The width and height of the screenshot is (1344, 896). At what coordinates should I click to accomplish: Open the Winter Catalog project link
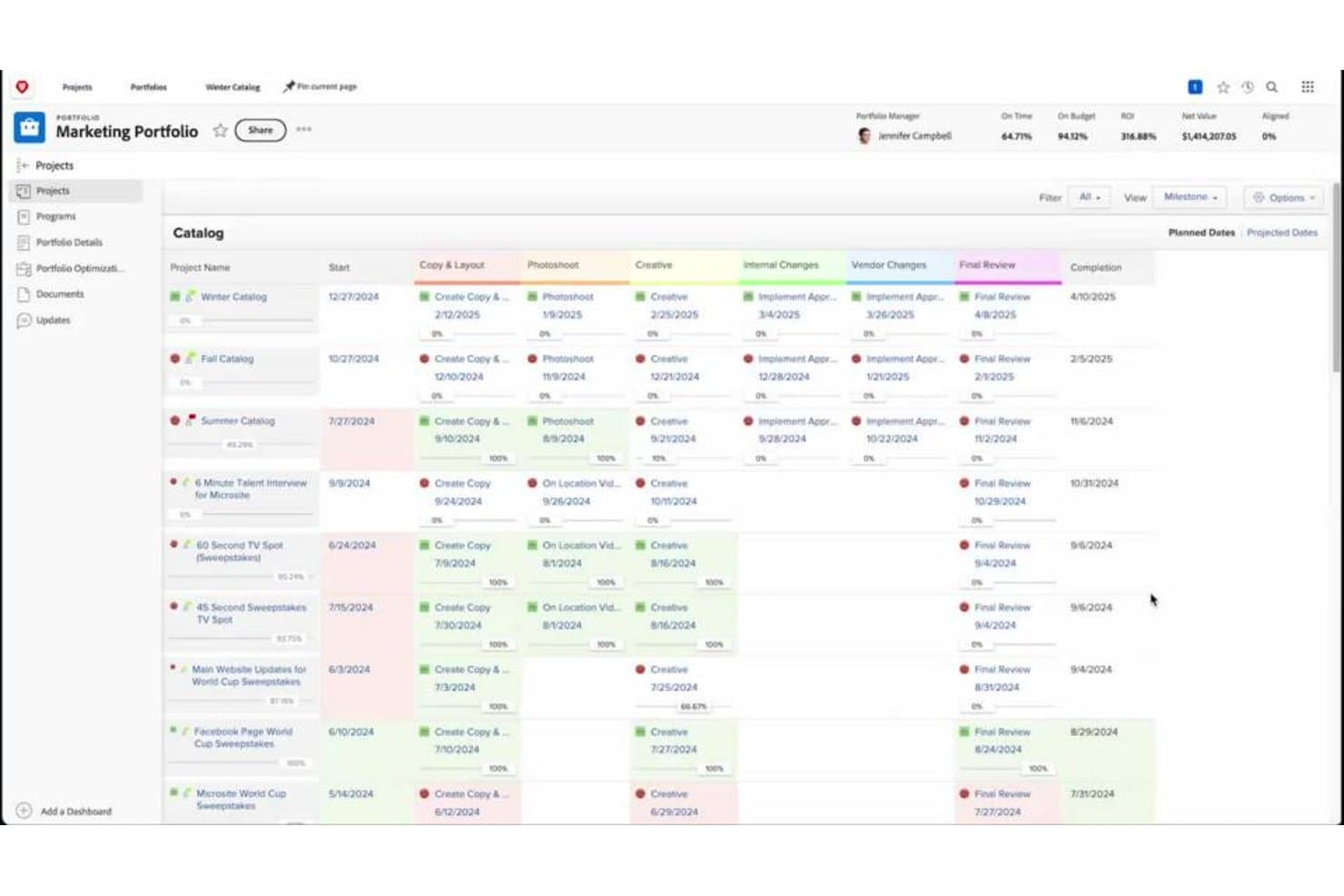pos(233,297)
